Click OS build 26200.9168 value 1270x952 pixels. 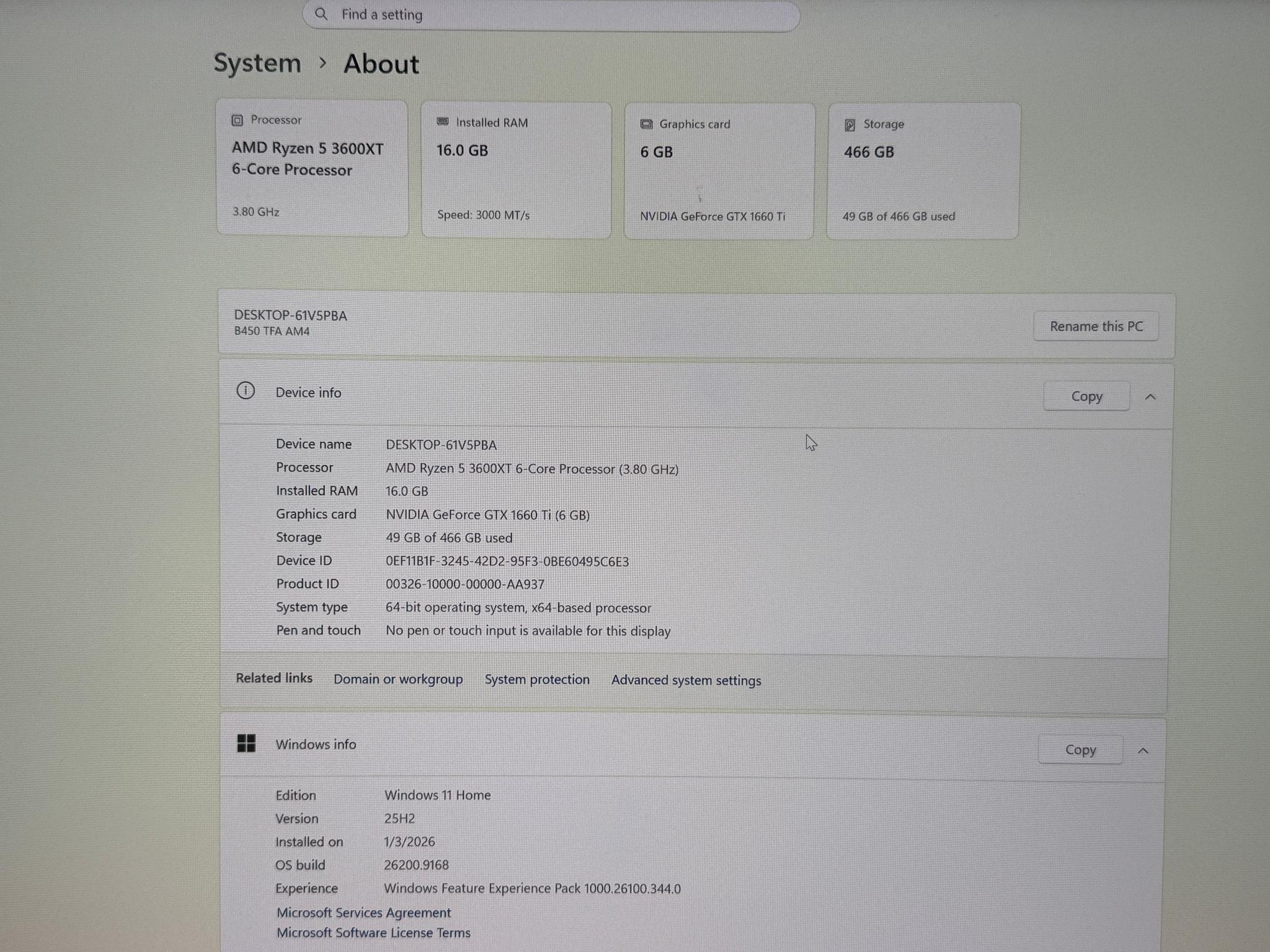(416, 865)
